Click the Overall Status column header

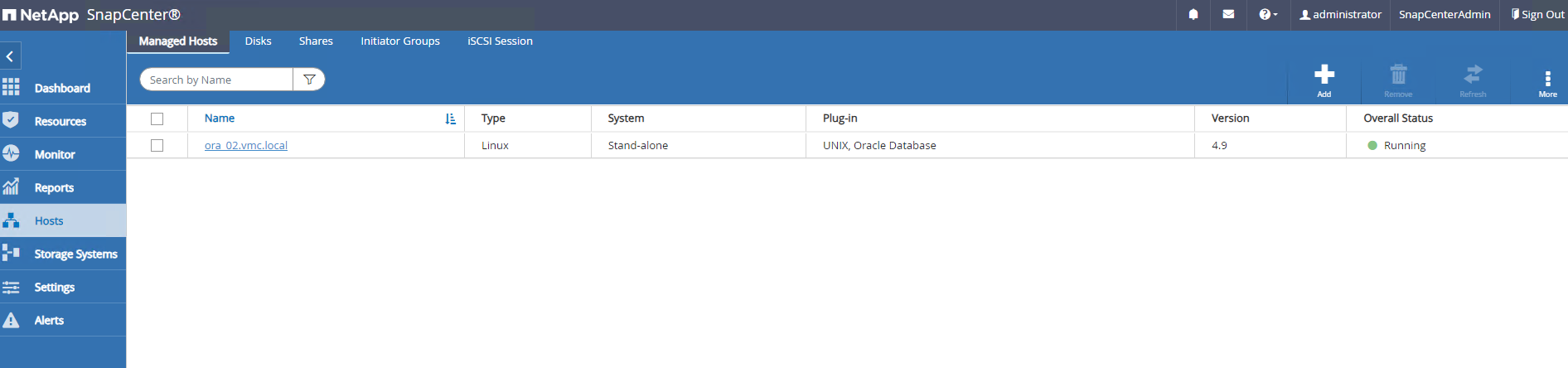[1398, 119]
